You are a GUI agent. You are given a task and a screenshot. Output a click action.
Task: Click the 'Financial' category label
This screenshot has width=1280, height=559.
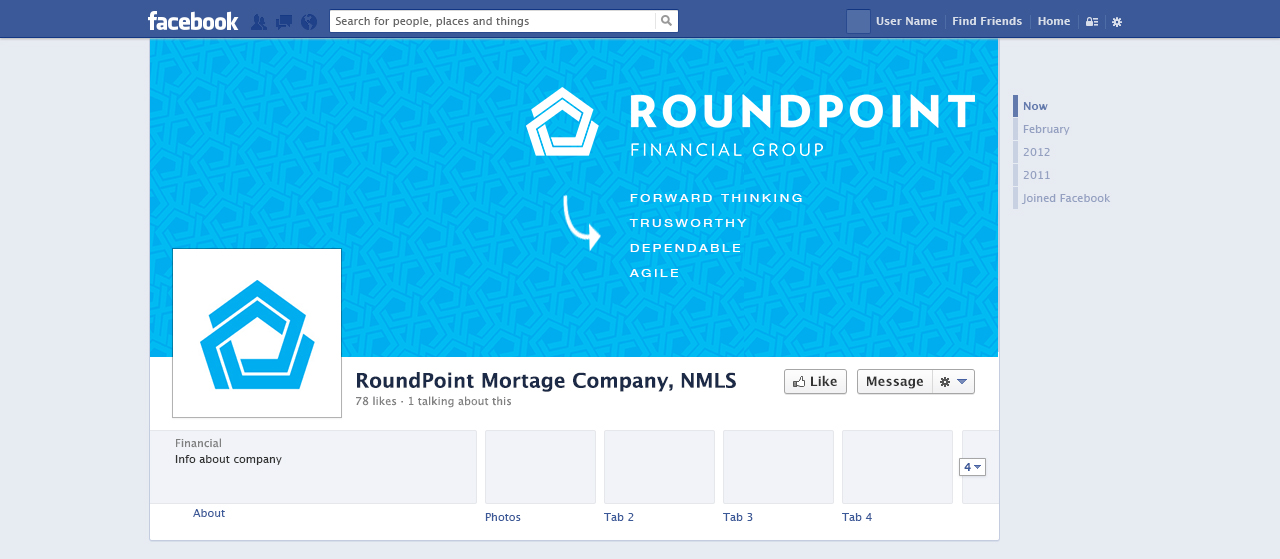point(198,443)
